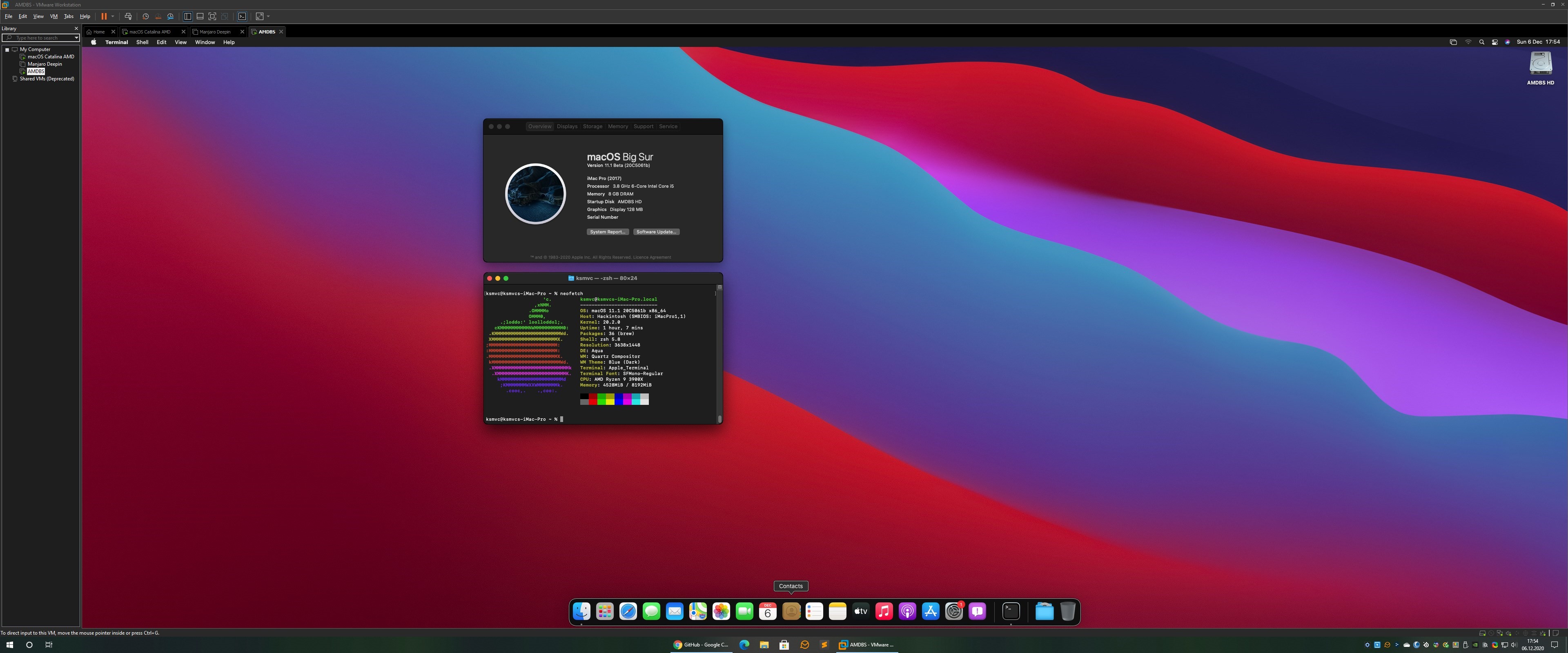
Task: Open System Preferences in the dock
Action: pos(954,611)
